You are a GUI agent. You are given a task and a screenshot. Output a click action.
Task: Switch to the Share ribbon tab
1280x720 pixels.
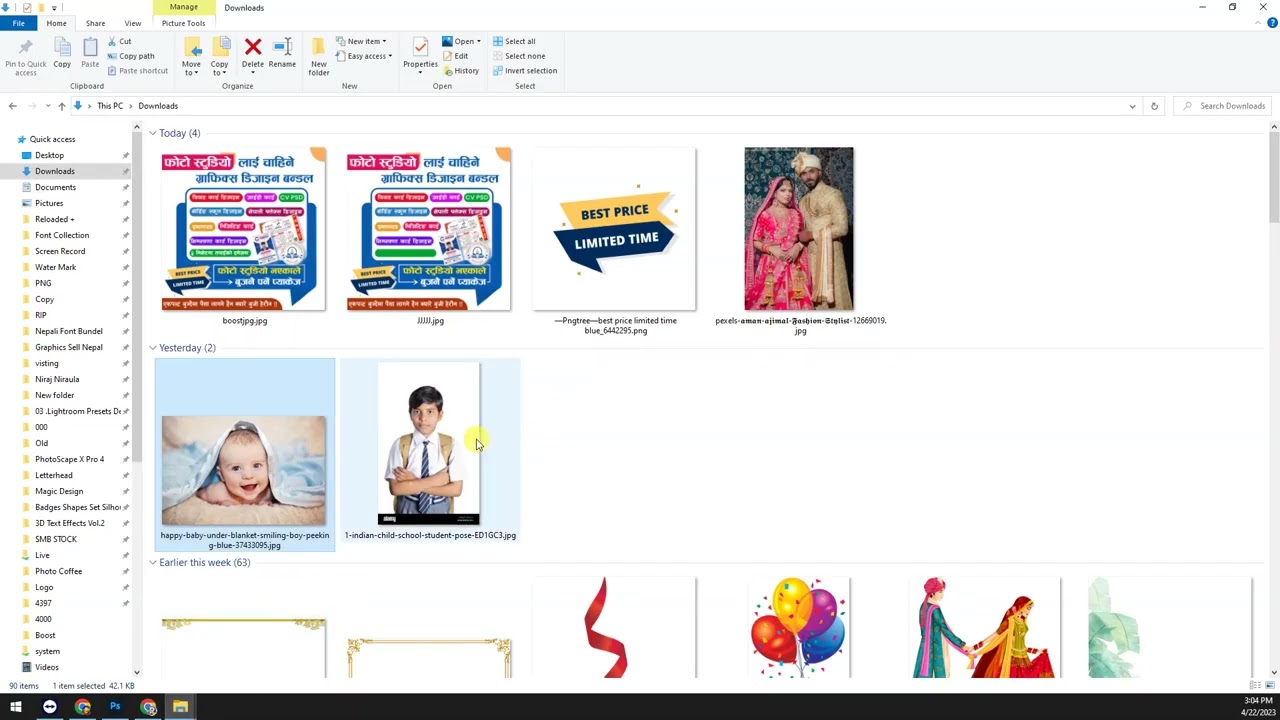[x=95, y=23]
